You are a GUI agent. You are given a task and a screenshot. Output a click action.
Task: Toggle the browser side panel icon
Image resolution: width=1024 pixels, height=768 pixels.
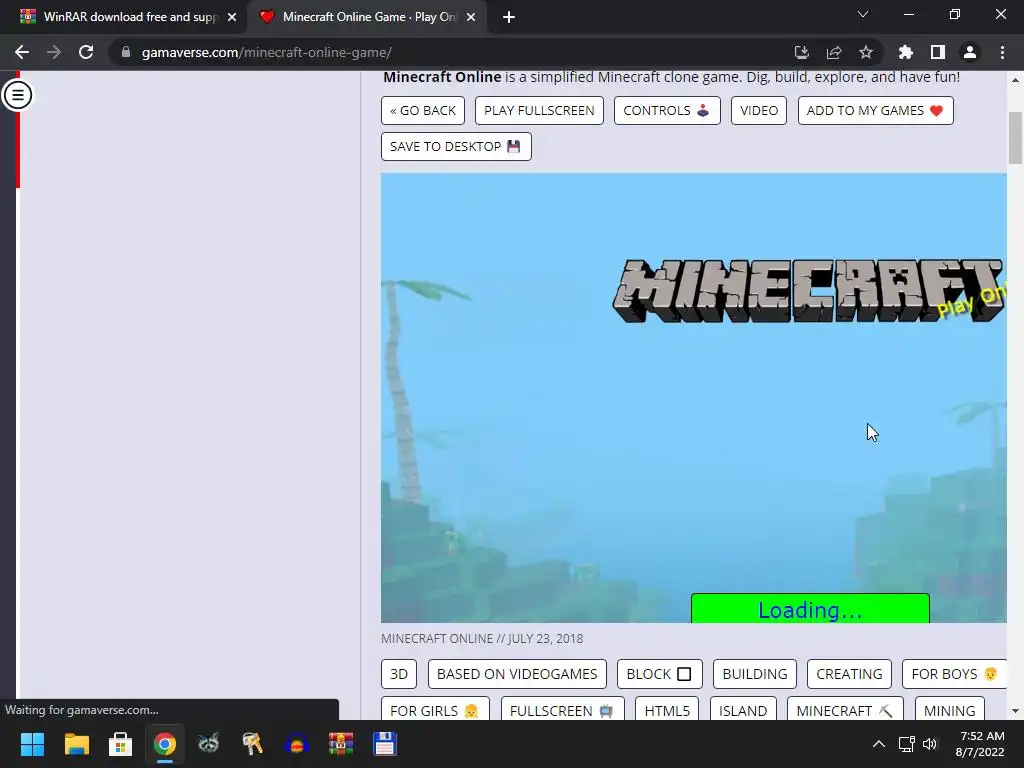(938, 52)
